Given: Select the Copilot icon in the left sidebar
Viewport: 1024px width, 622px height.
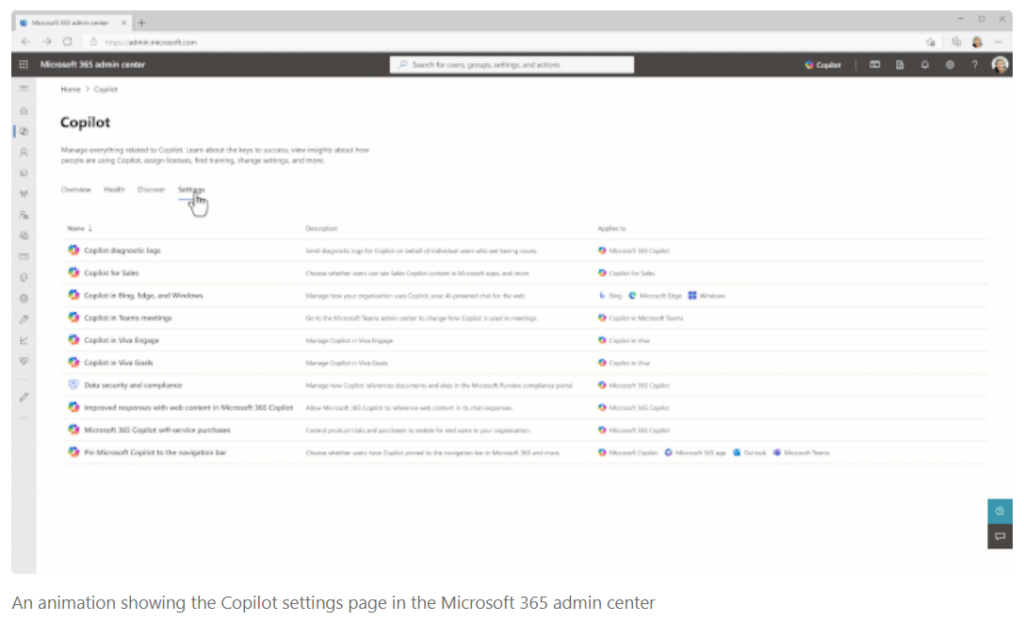Looking at the screenshot, I should tap(24, 131).
